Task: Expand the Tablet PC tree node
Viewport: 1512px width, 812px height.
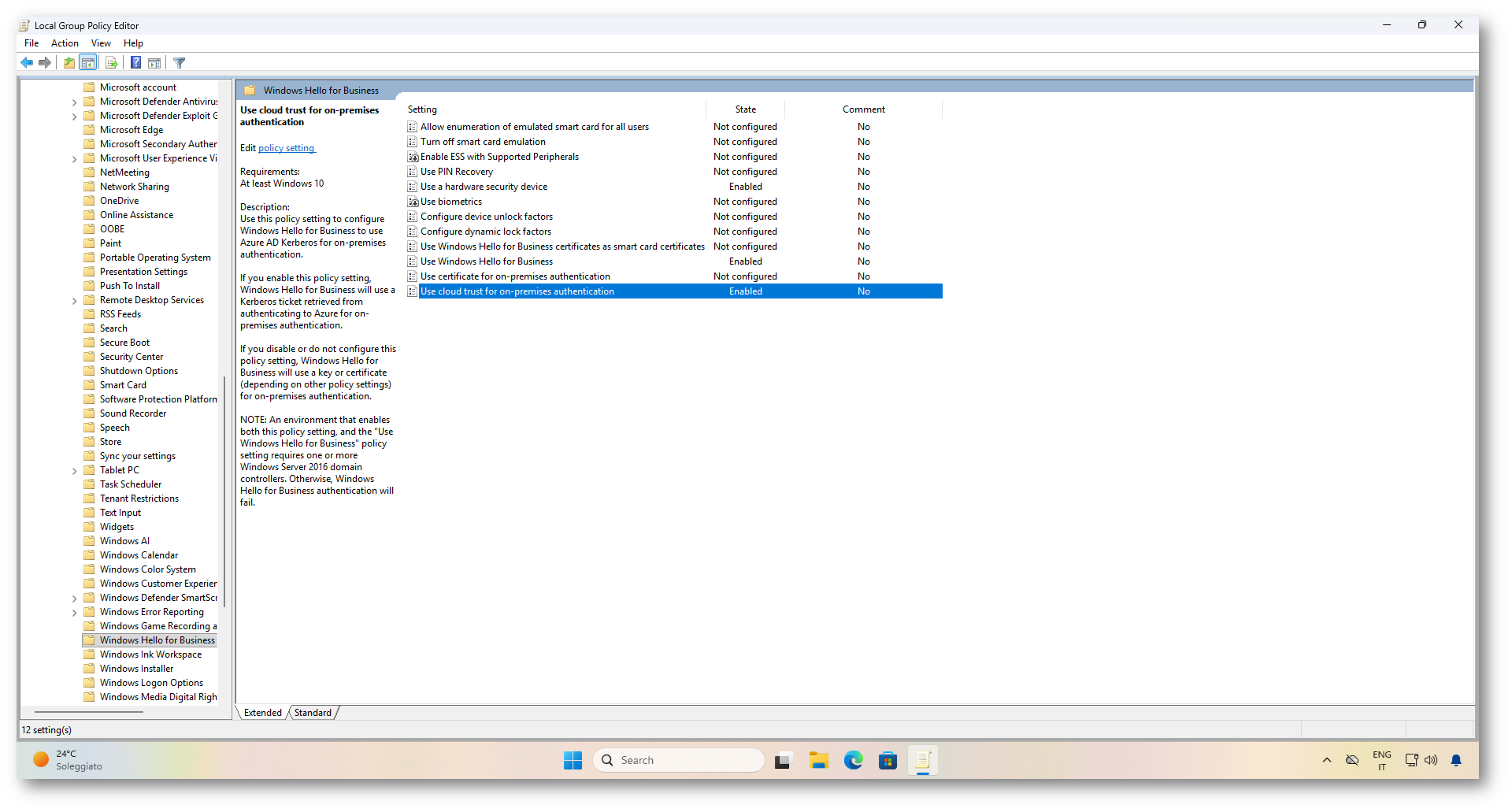Action: [x=75, y=471]
